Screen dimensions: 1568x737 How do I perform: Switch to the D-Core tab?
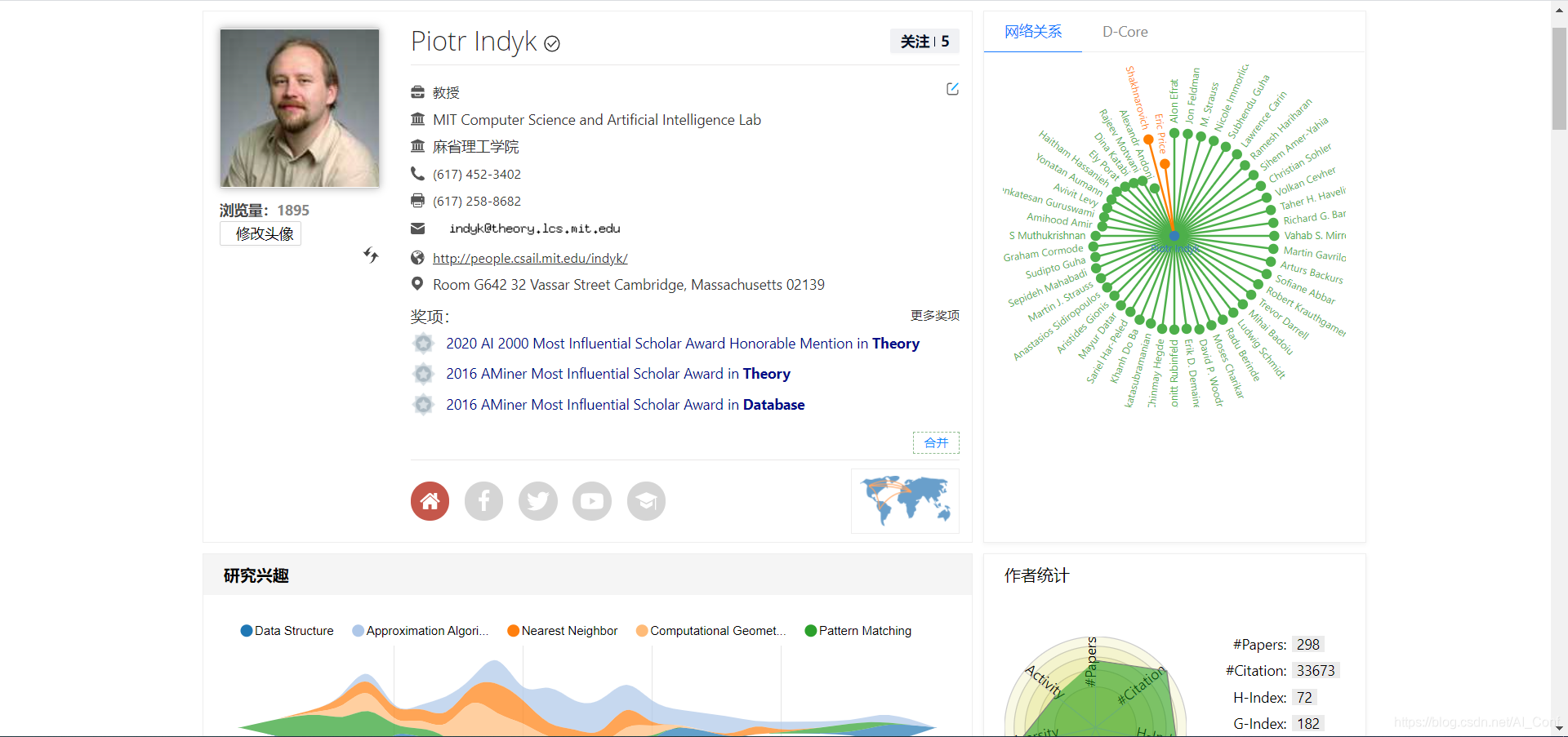[x=1125, y=32]
